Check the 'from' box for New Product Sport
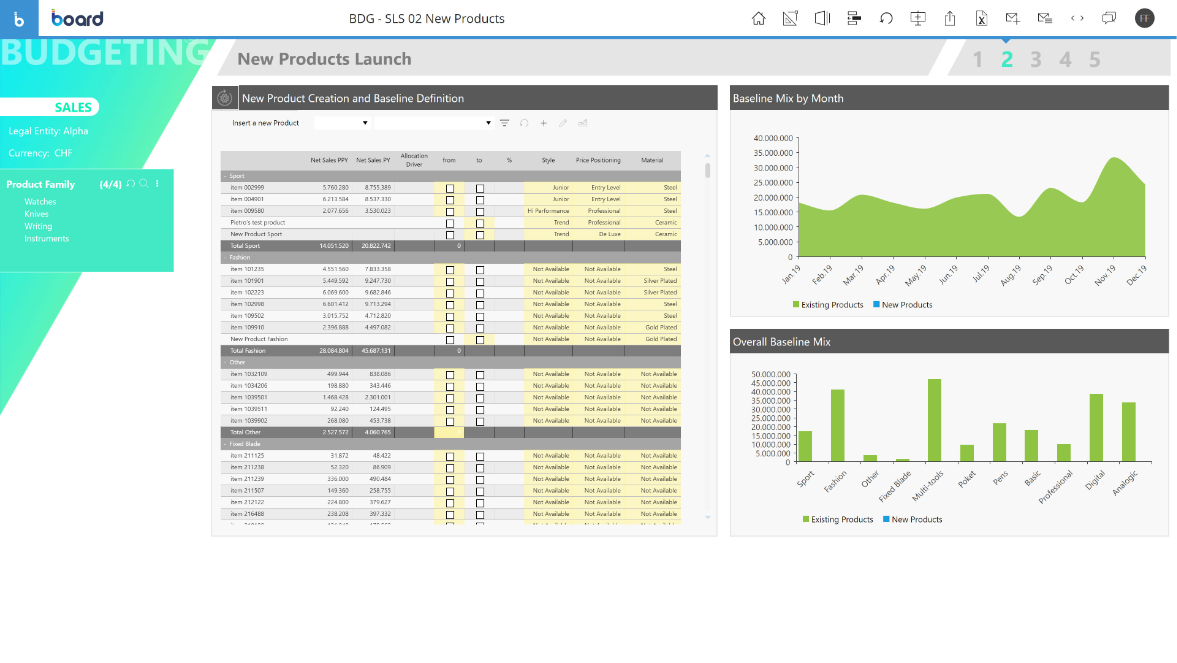 450,234
